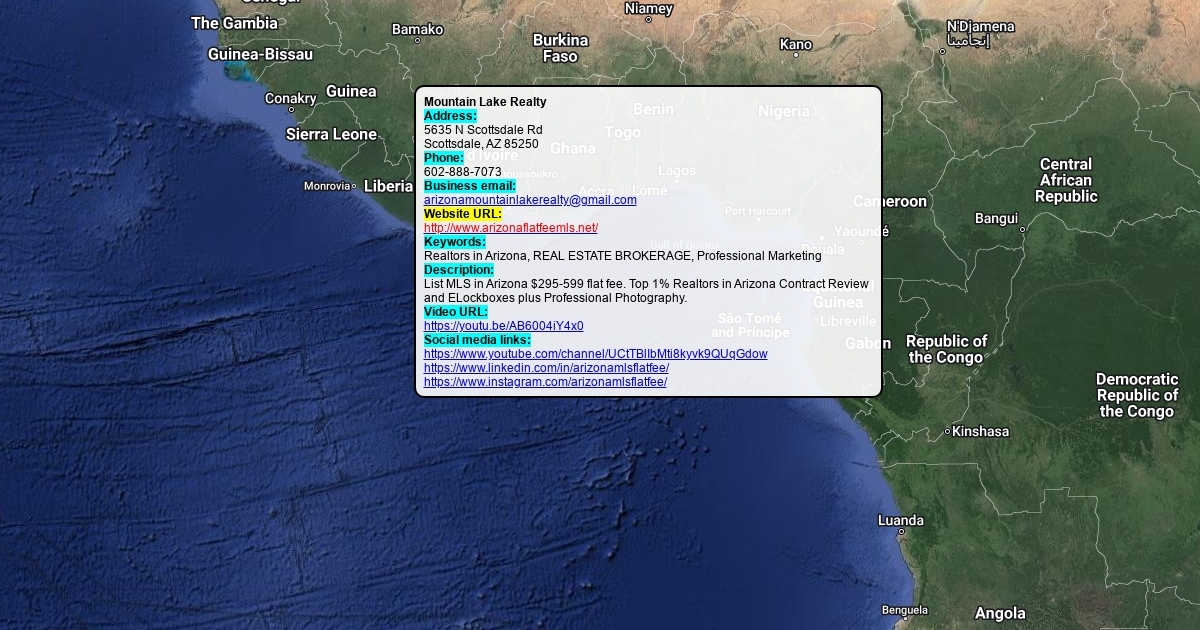
Task: Click the Website URL heading label
Action: tap(463, 214)
